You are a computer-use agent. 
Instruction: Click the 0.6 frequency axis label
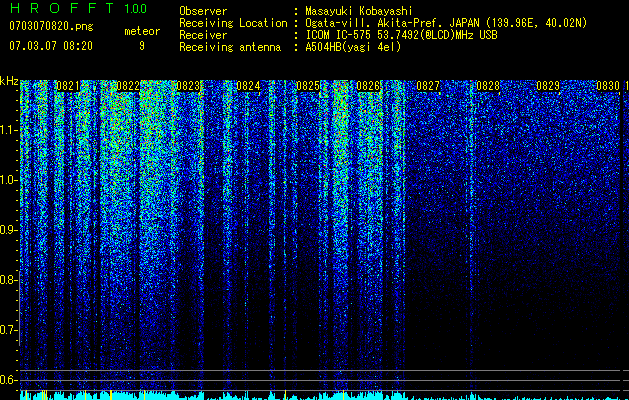click(8, 380)
